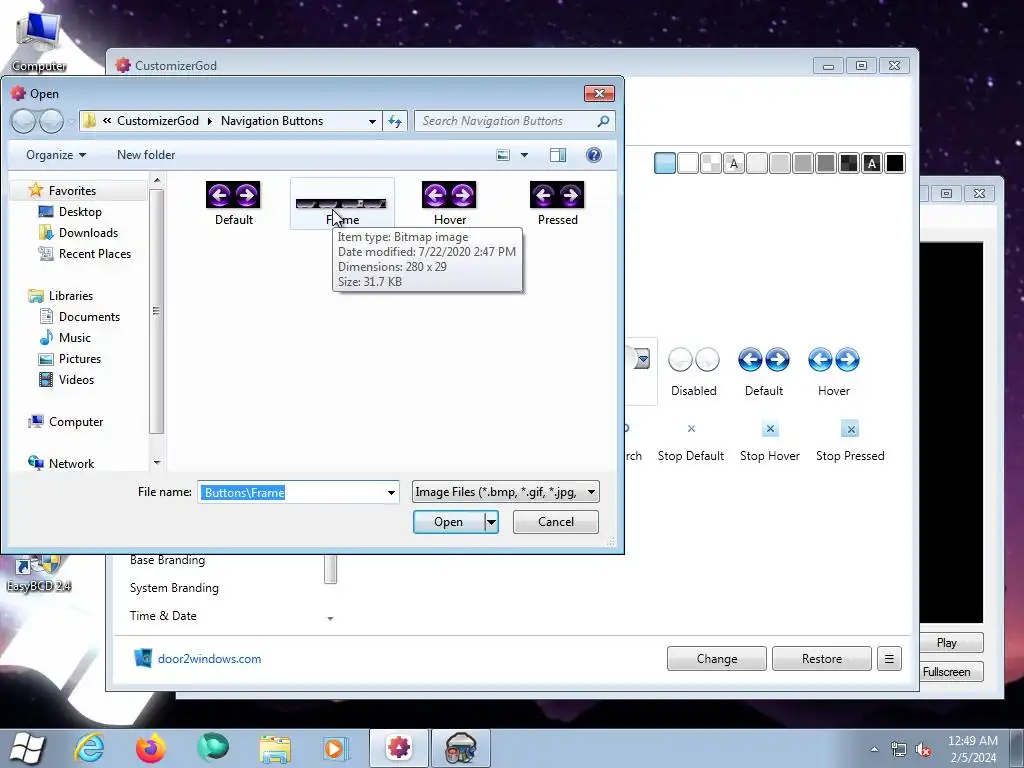Go to Desktop in Favorites

point(80,212)
